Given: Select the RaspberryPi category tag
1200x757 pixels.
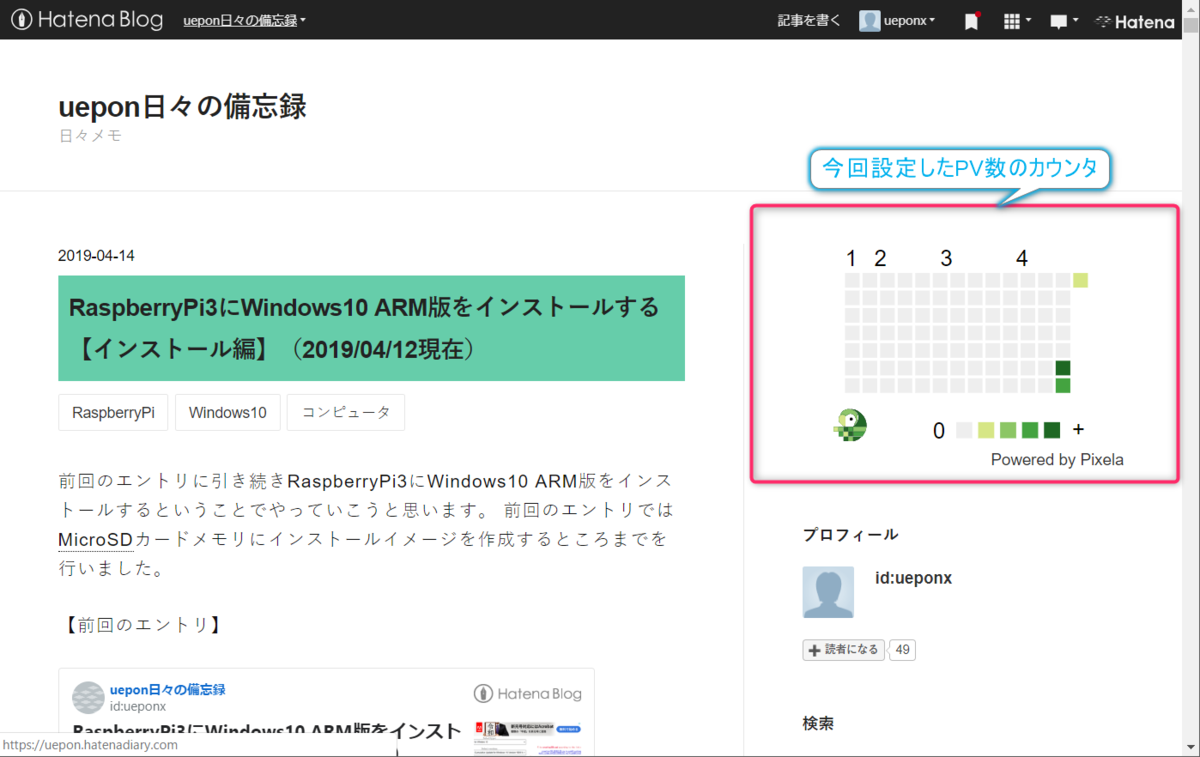Looking at the screenshot, I should click(x=113, y=412).
